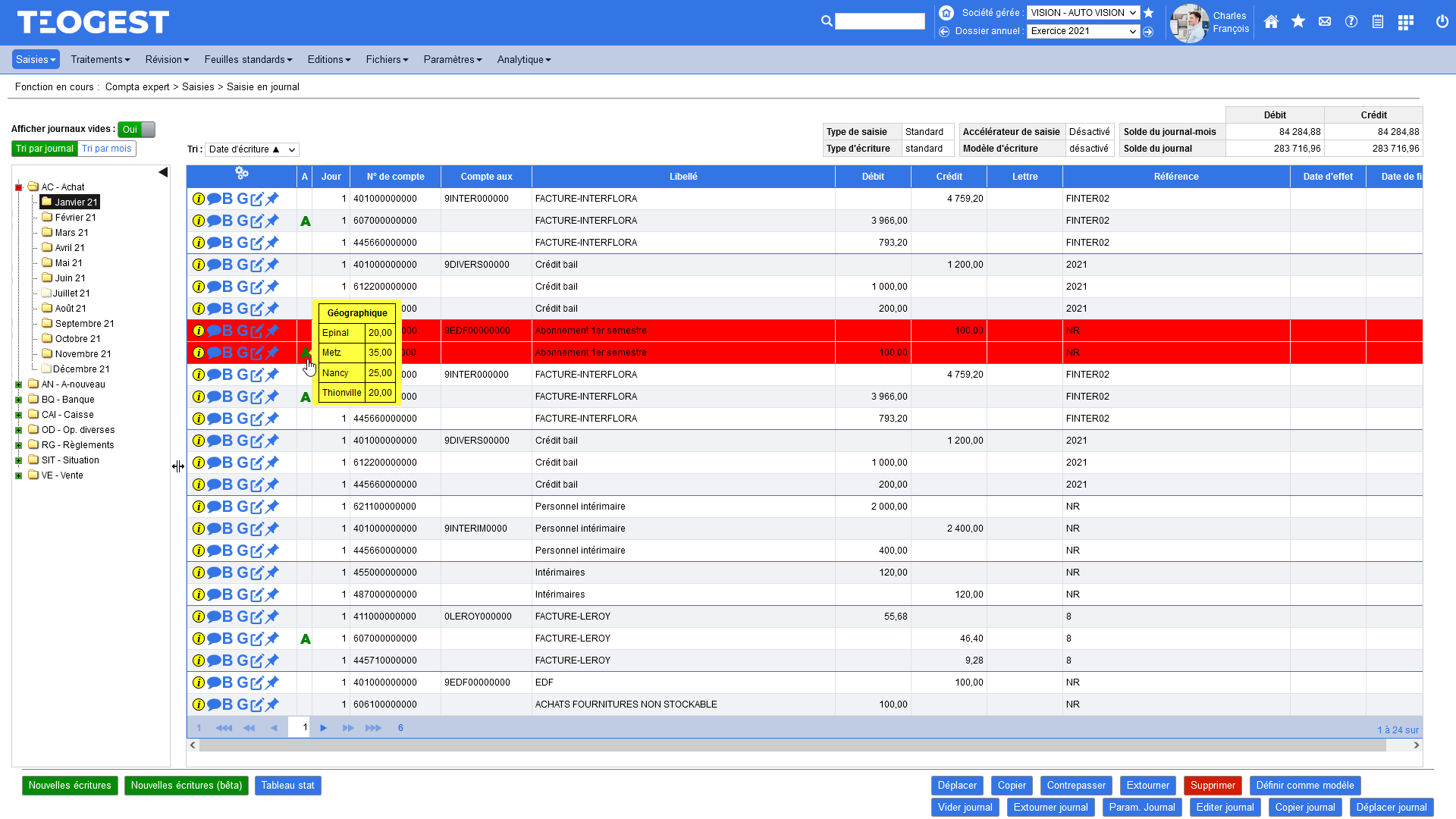This screenshot has height=819, width=1456.
Task: Open the messages envelope icon in the top bar
Action: pyautogui.click(x=1324, y=22)
